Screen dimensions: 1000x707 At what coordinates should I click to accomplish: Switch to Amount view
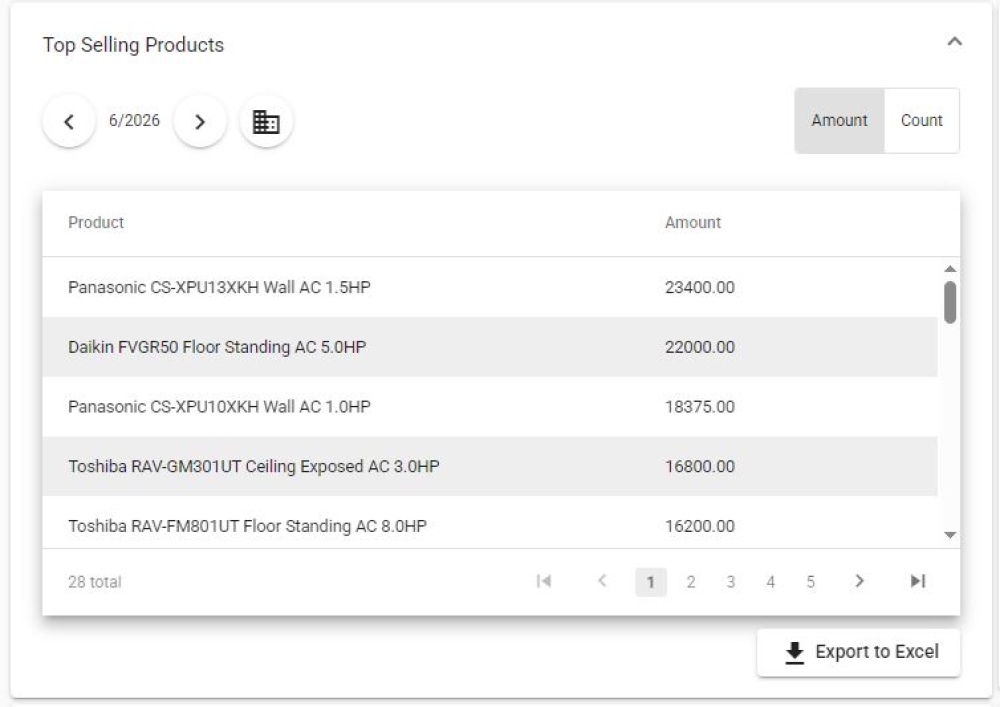tap(839, 120)
